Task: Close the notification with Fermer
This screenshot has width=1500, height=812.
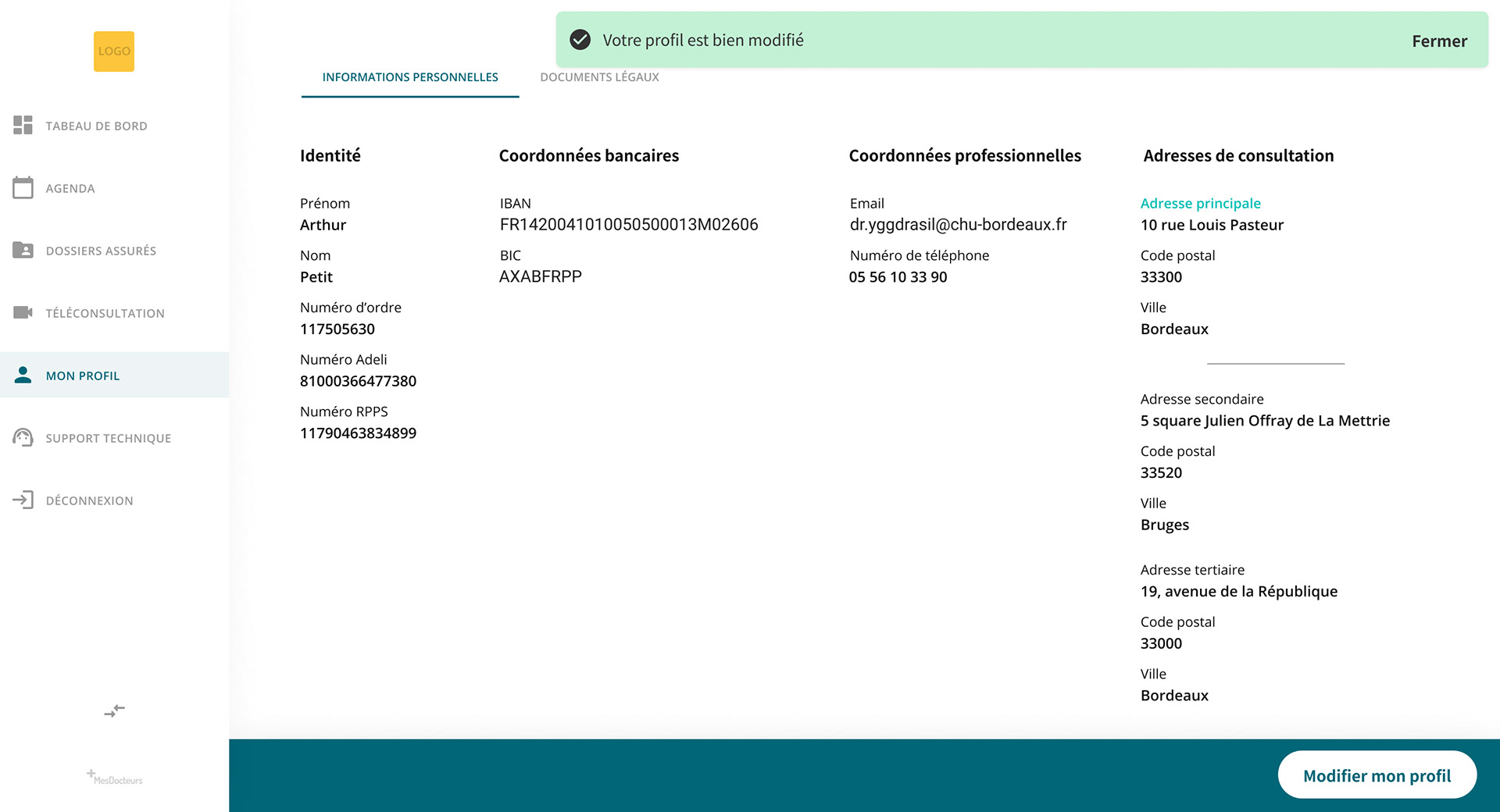Action: (1439, 41)
